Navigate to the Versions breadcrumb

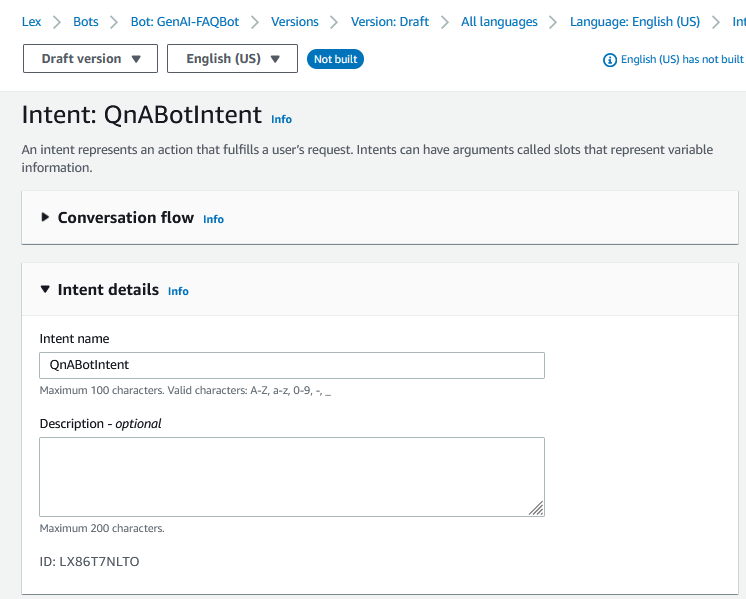point(295,21)
